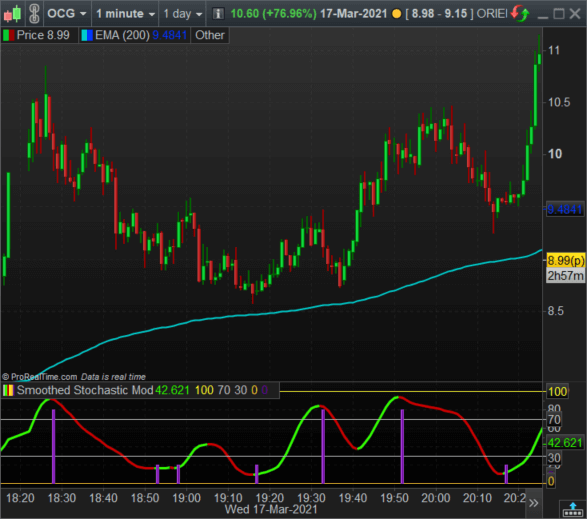This screenshot has height=519, width=587.
Task: Click the 17-Mar-2021 date in header
Action: [353, 14]
